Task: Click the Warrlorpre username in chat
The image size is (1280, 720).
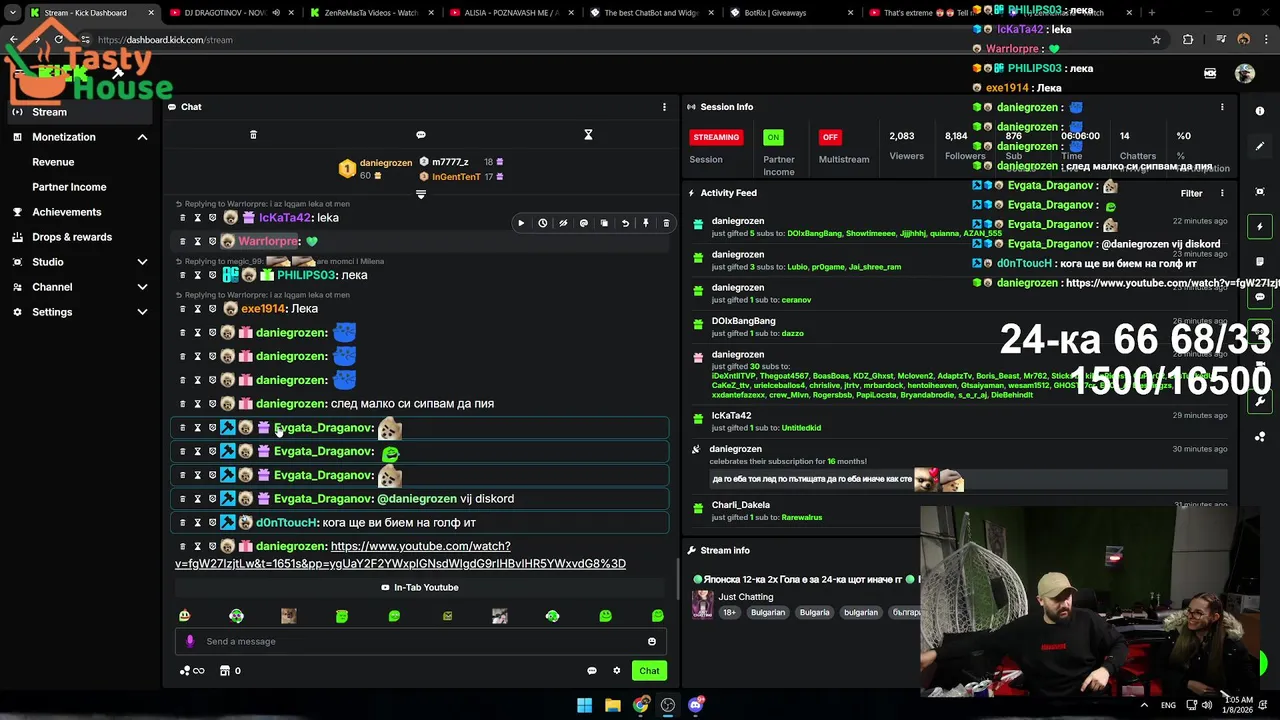Action: click(x=268, y=241)
